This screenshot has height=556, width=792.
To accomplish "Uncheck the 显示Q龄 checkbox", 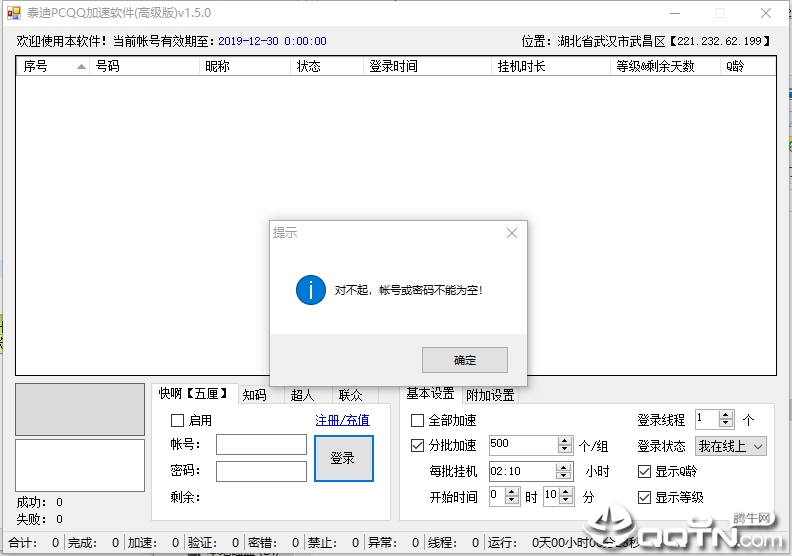I will click(x=644, y=471).
